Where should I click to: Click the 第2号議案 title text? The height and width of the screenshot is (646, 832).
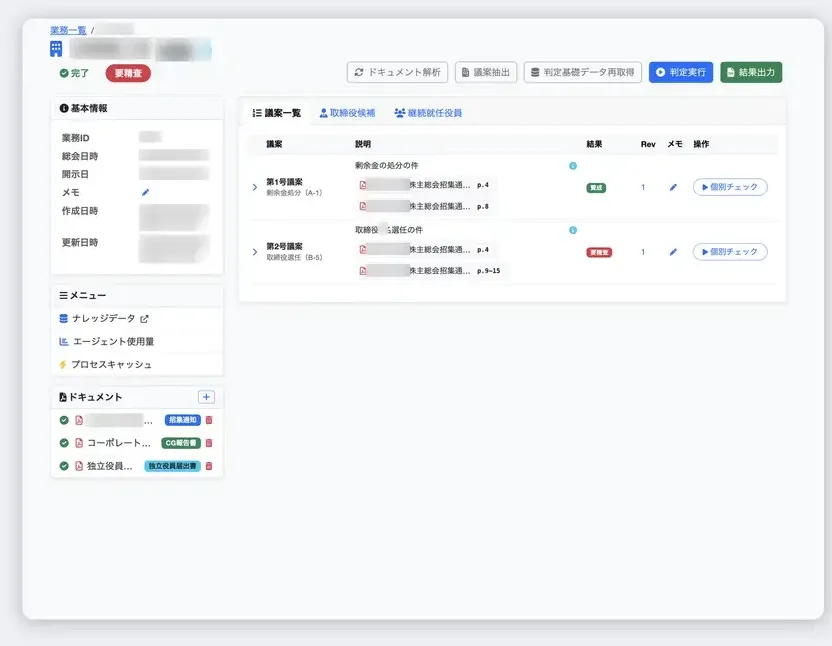(284, 246)
